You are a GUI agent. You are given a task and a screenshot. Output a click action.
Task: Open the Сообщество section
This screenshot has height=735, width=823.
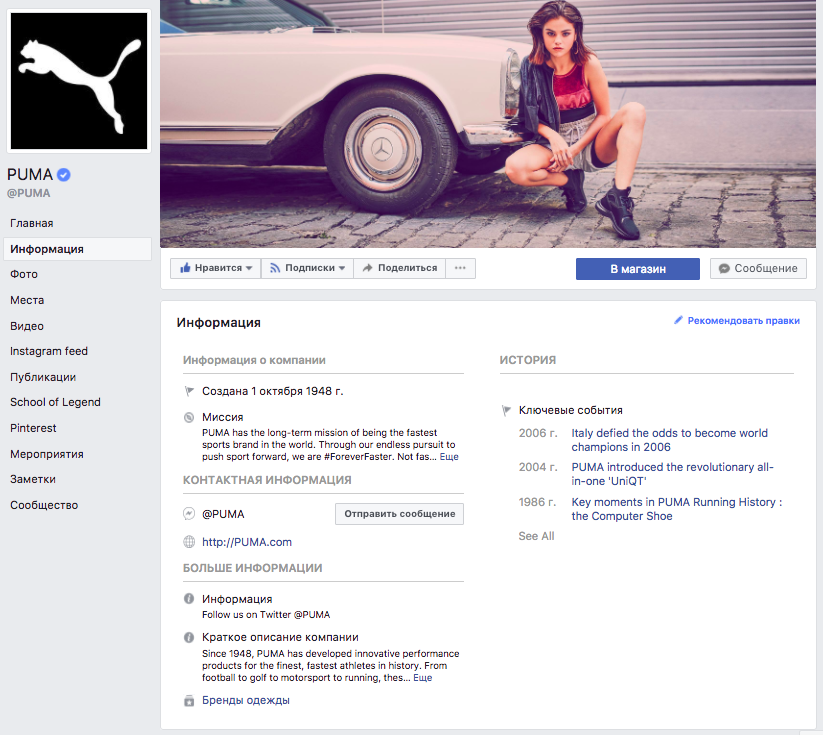point(44,505)
